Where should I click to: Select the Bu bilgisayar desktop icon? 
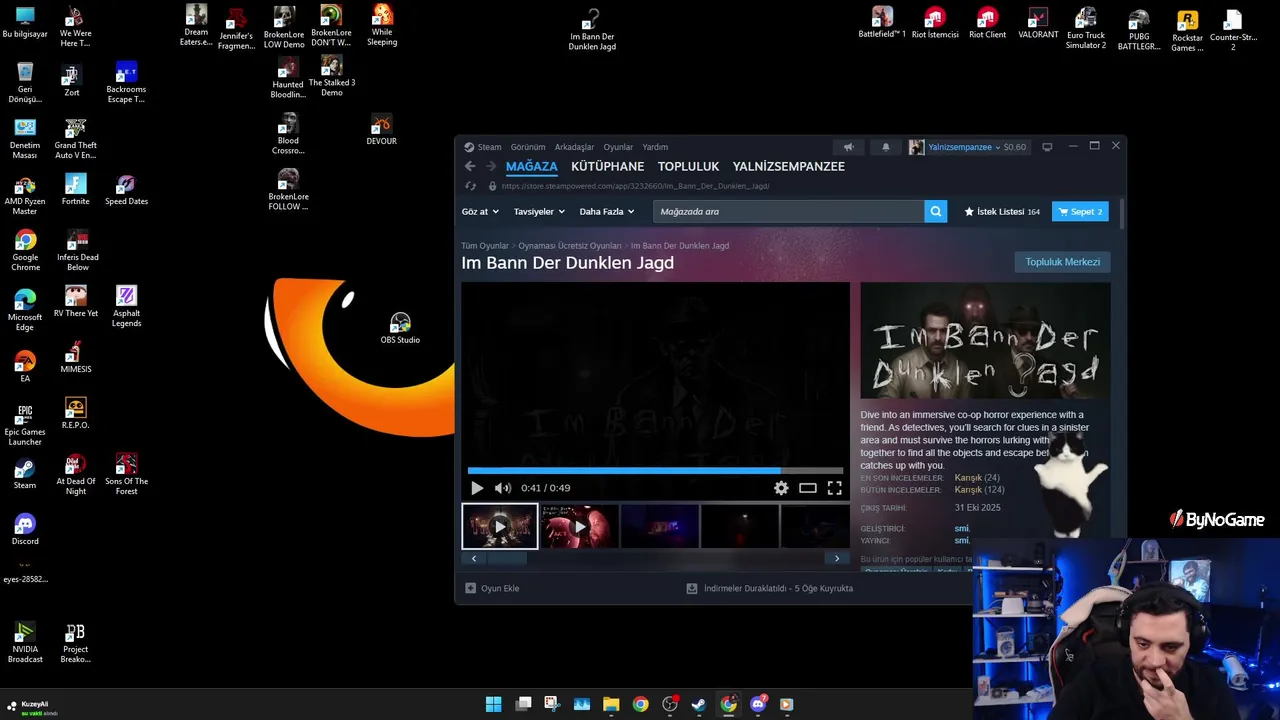[x=25, y=23]
